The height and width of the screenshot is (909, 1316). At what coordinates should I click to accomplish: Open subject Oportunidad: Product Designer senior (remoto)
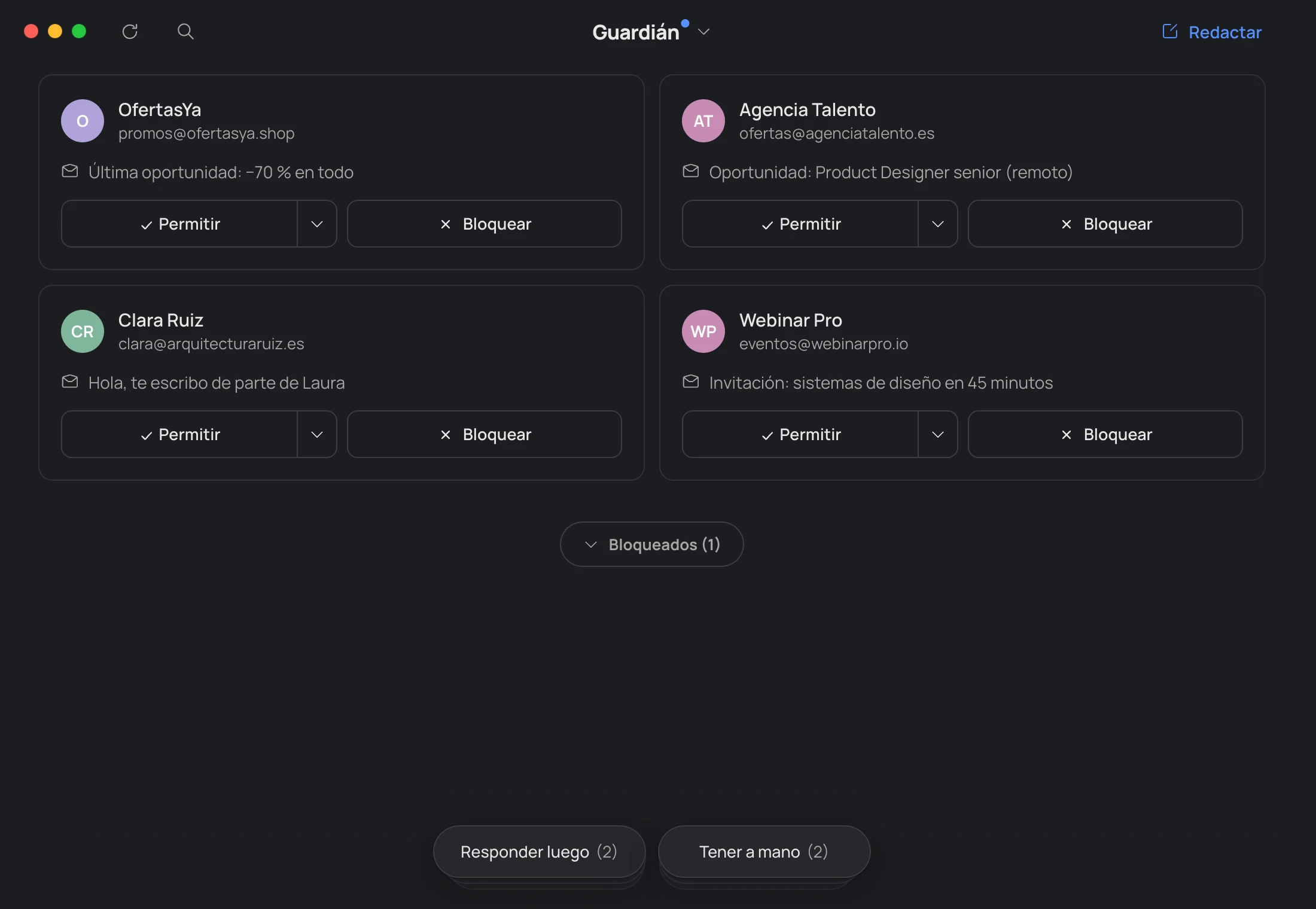891,172
